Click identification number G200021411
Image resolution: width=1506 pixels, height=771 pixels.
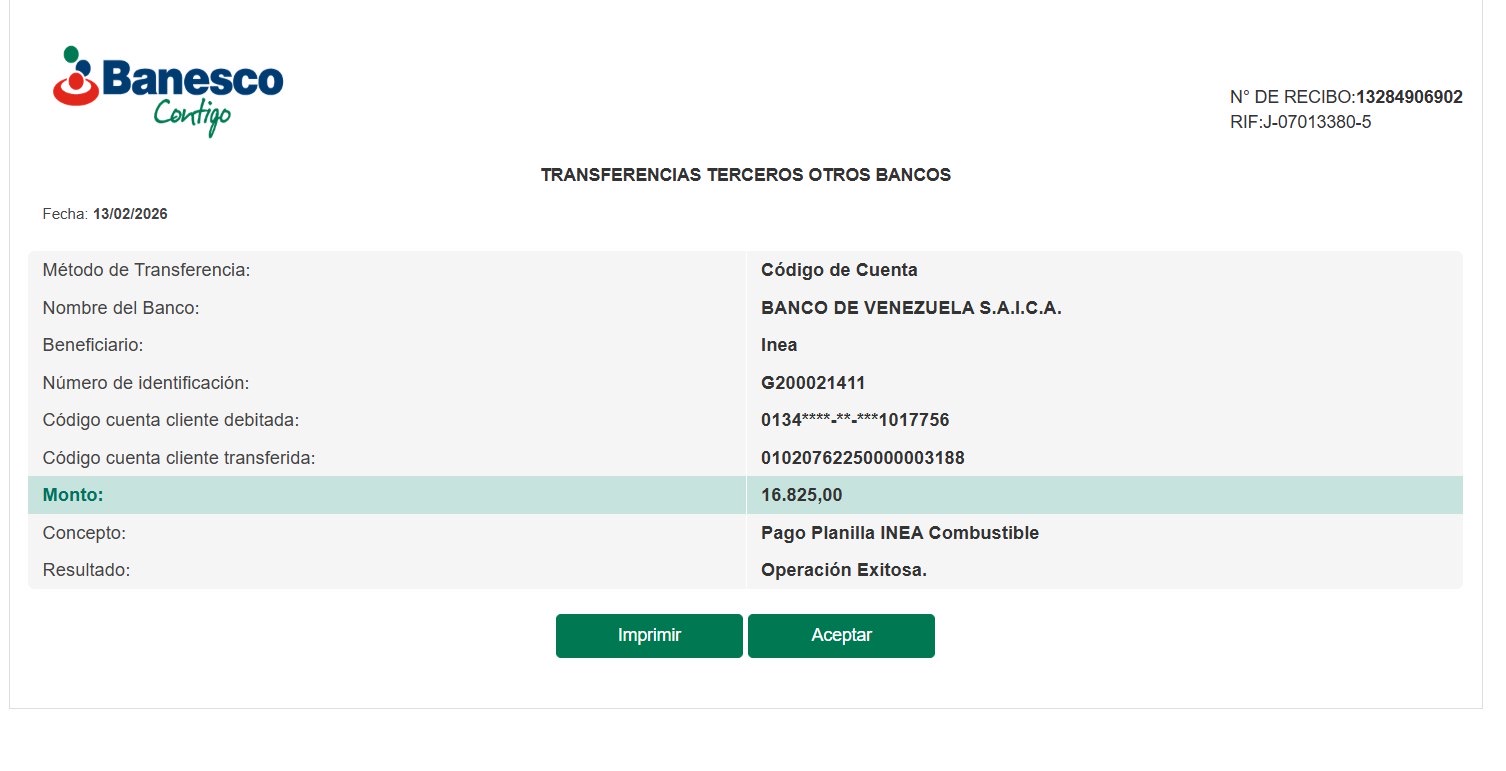pyautogui.click(x=813, y=383)
